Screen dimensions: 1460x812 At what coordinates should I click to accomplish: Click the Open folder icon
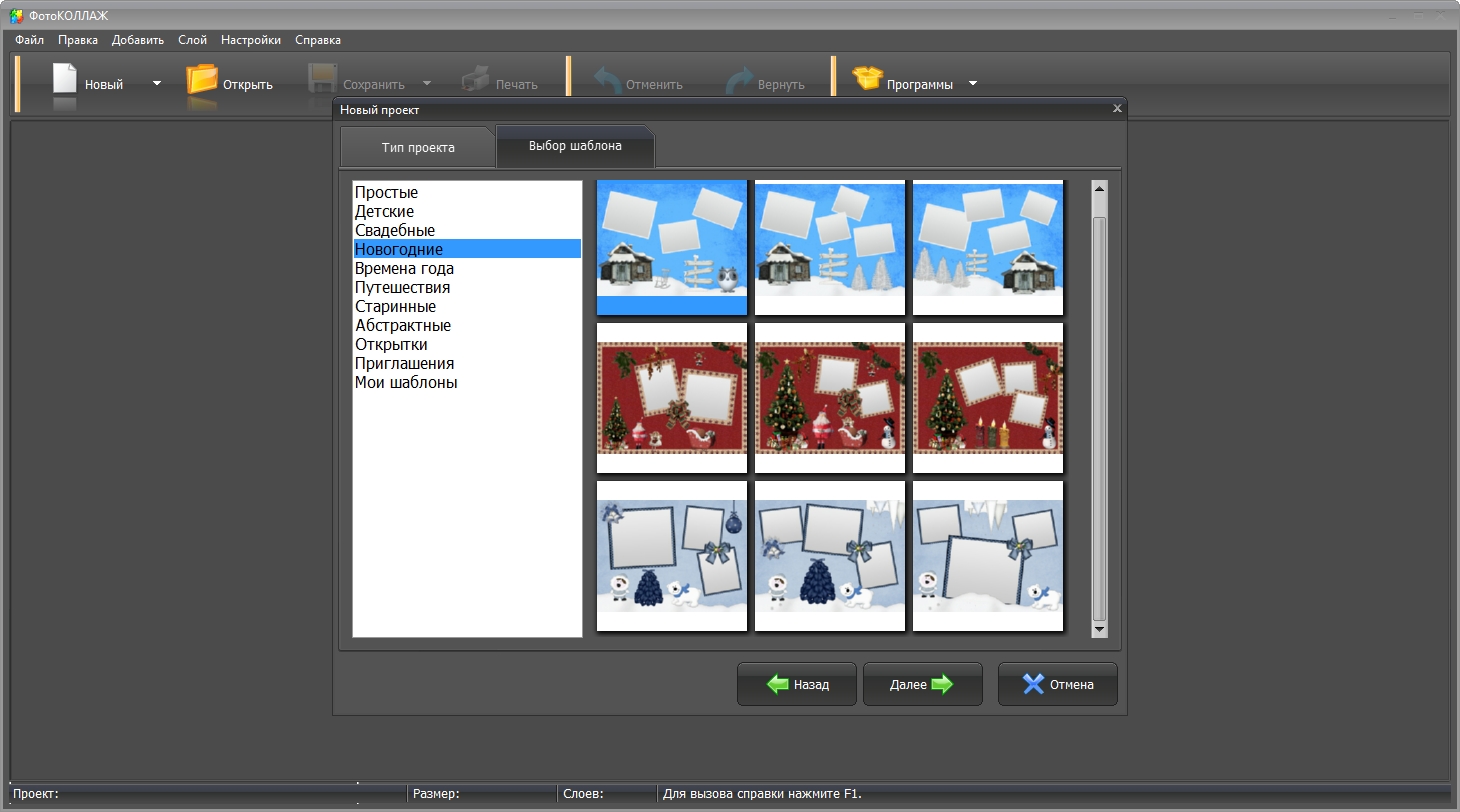point(202,80)
